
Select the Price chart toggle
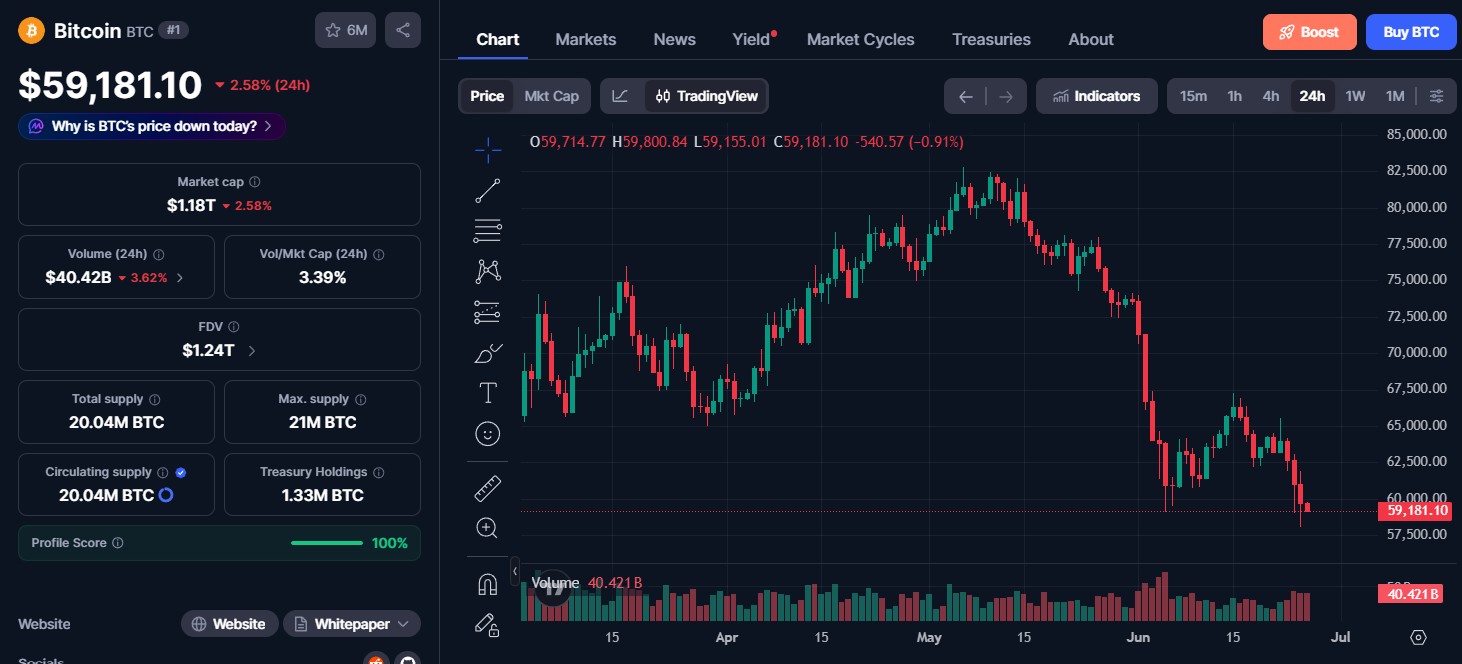click(x=487, y=96)
